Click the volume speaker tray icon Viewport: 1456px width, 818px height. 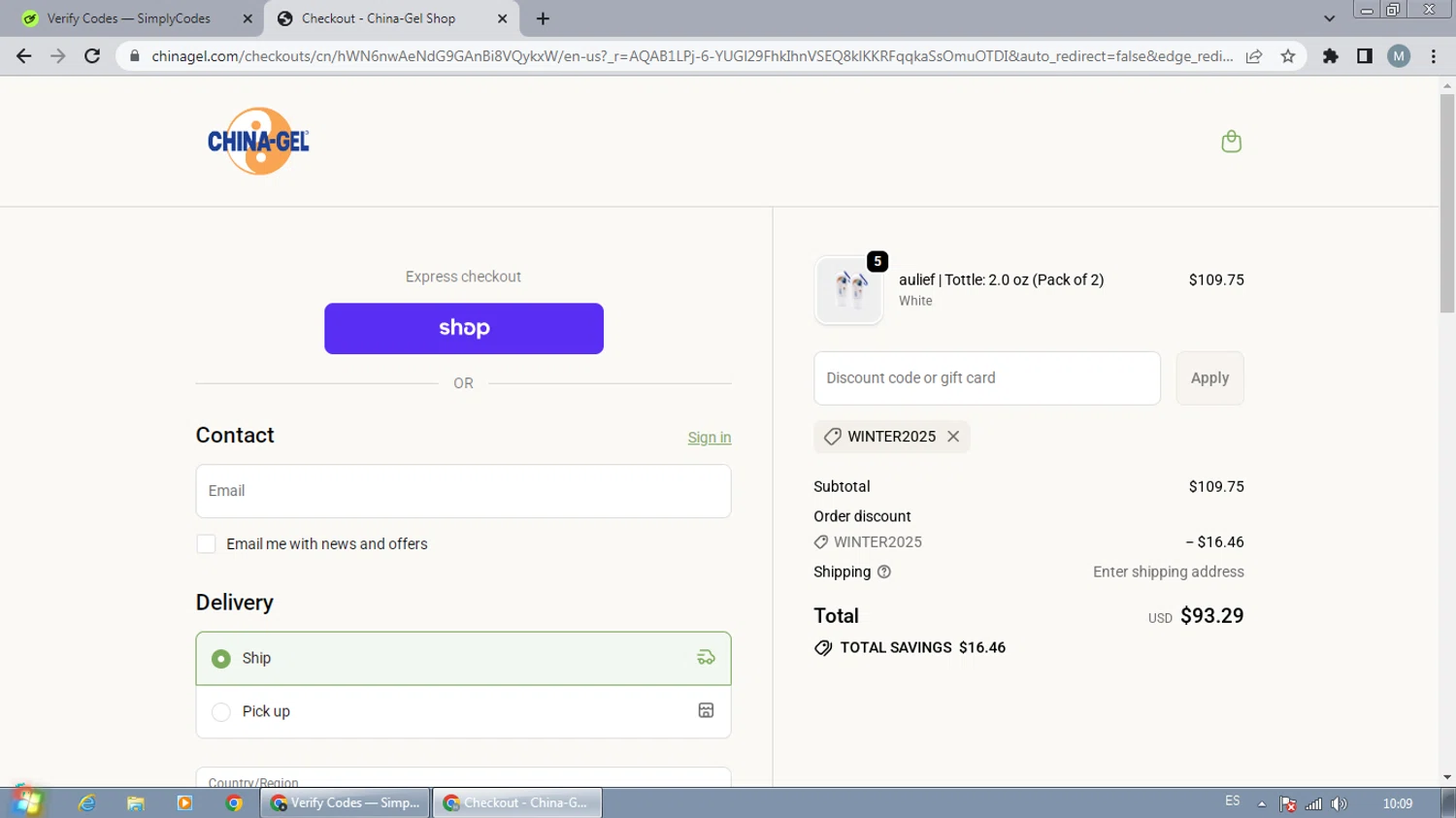point(1340,803)
